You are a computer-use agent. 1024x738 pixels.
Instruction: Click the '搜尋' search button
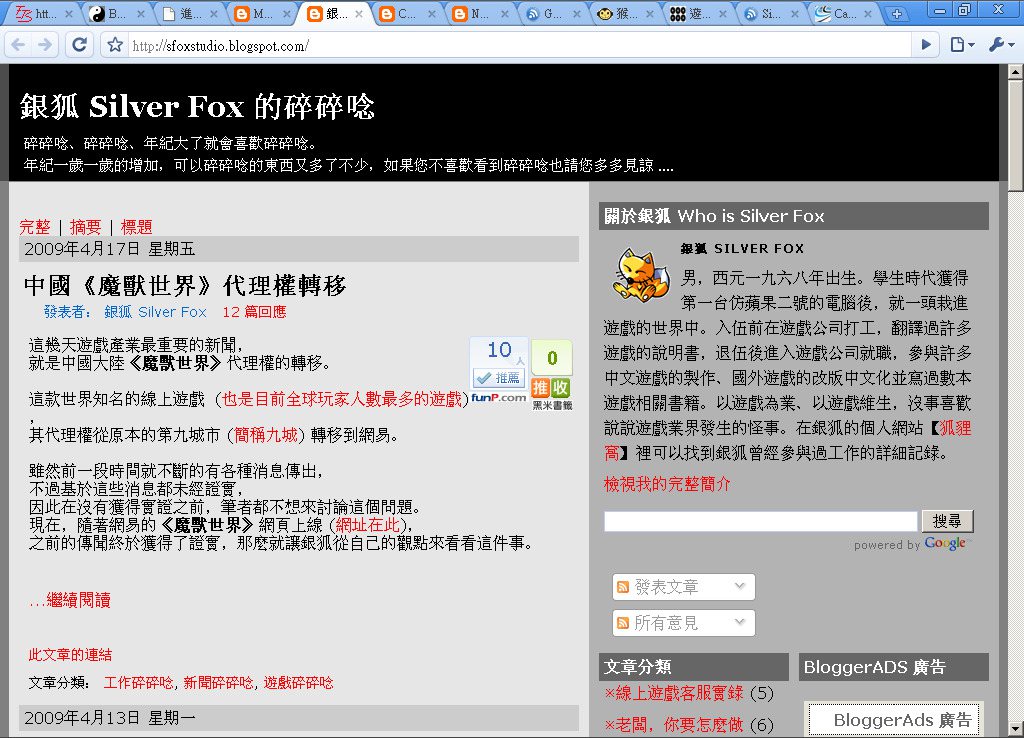(x=947, y=521)
